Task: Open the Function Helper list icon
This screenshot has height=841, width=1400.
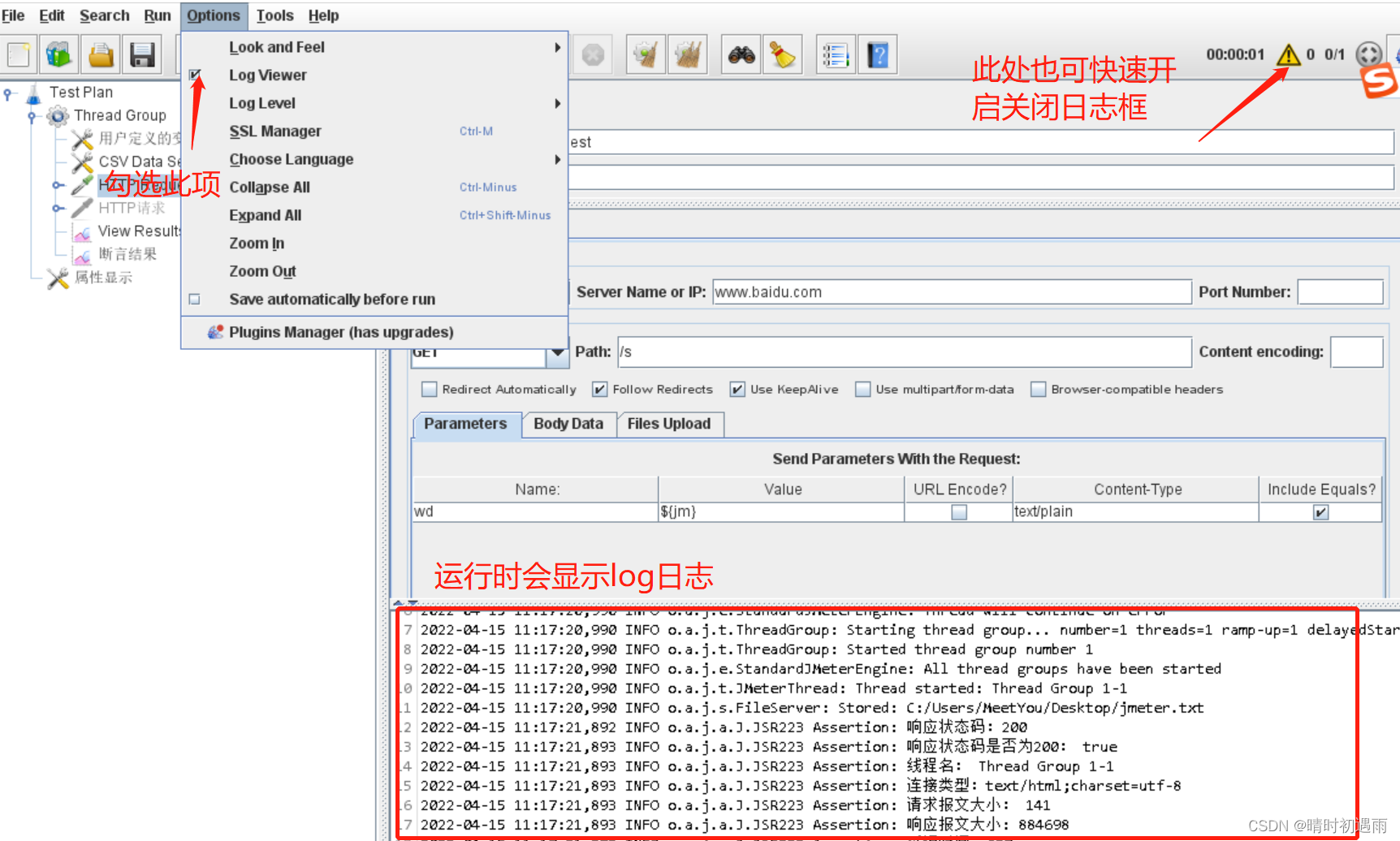Action: [836, 55]
